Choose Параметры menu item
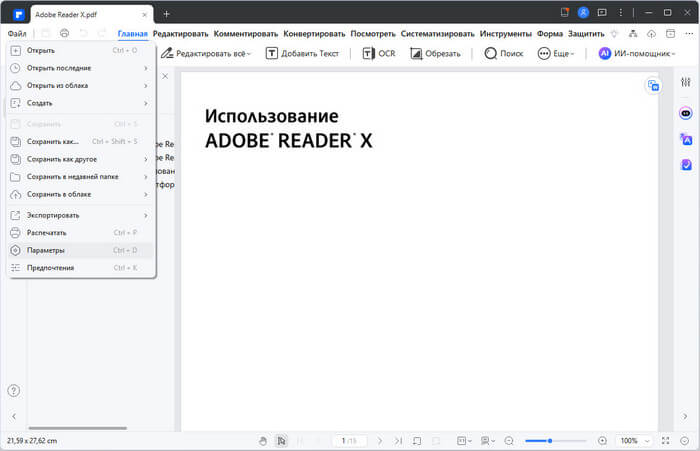Screen dimensions: 700x451 click(x=81, y=250)
